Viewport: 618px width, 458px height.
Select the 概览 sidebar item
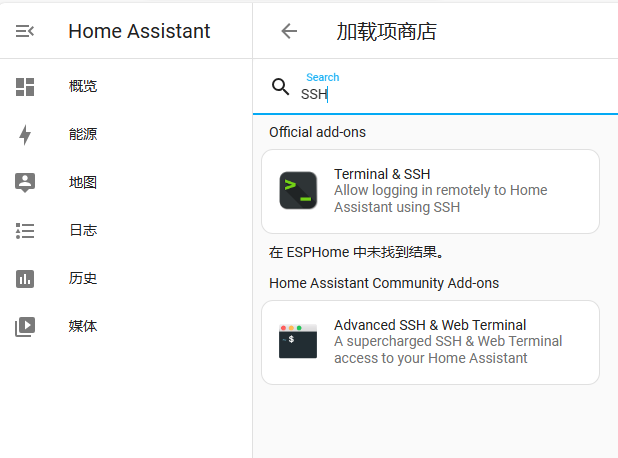click(83, 86)
